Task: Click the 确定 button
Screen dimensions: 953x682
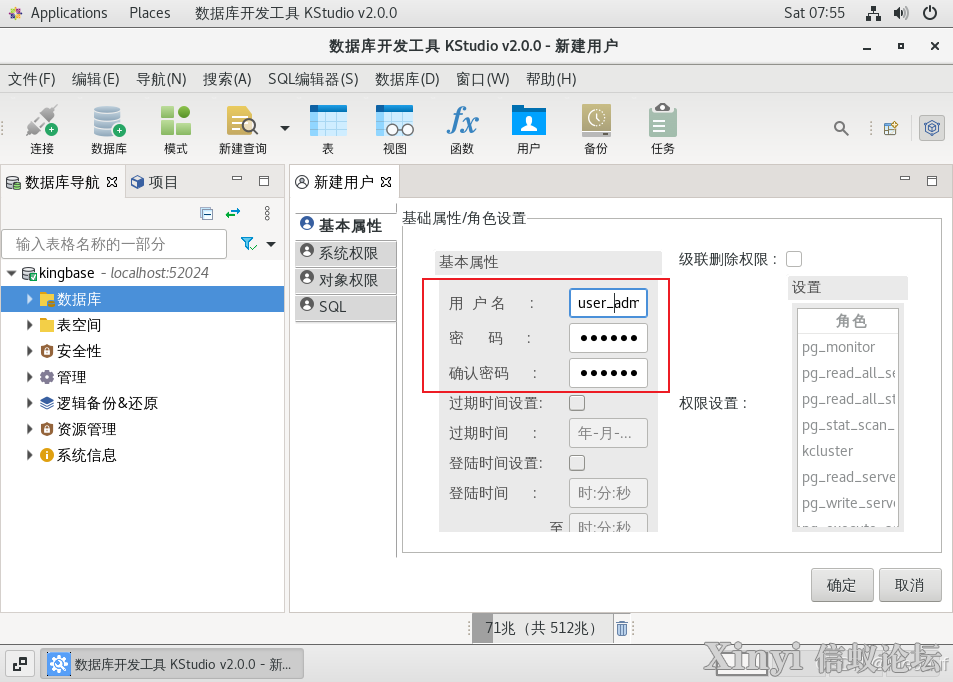Action: 842,585
